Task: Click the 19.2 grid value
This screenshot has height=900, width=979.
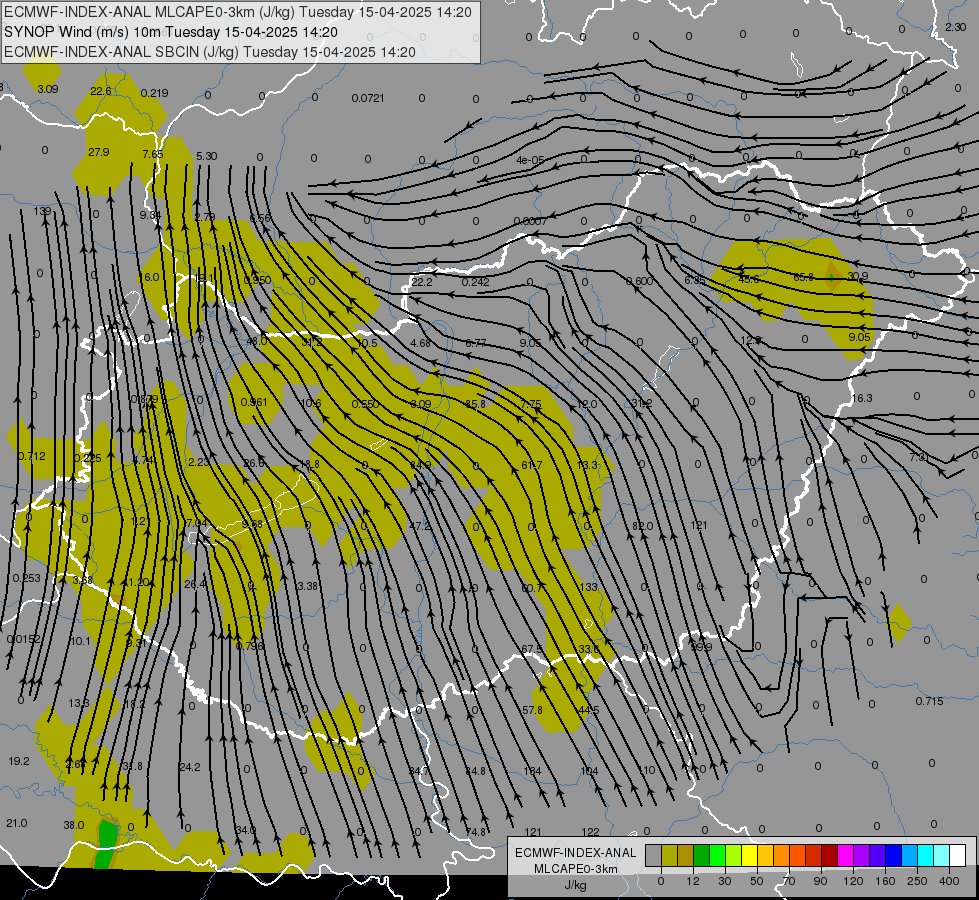Action: (x=19, y=761)
